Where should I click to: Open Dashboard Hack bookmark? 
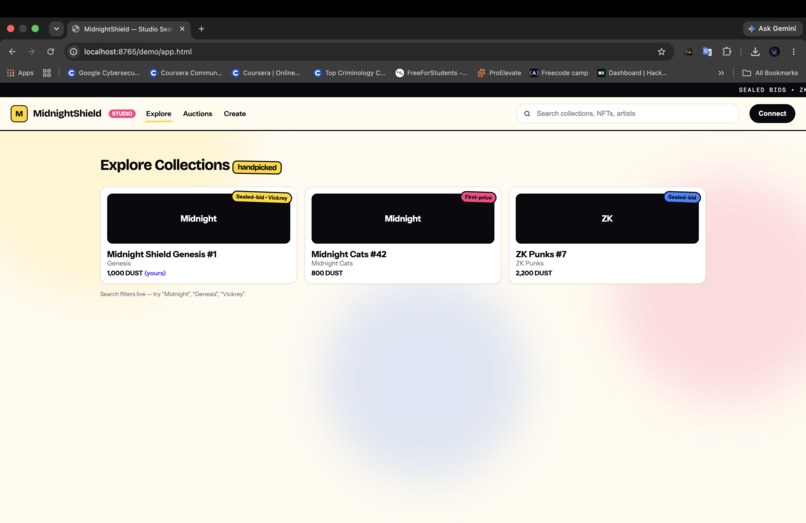[632, 73]
